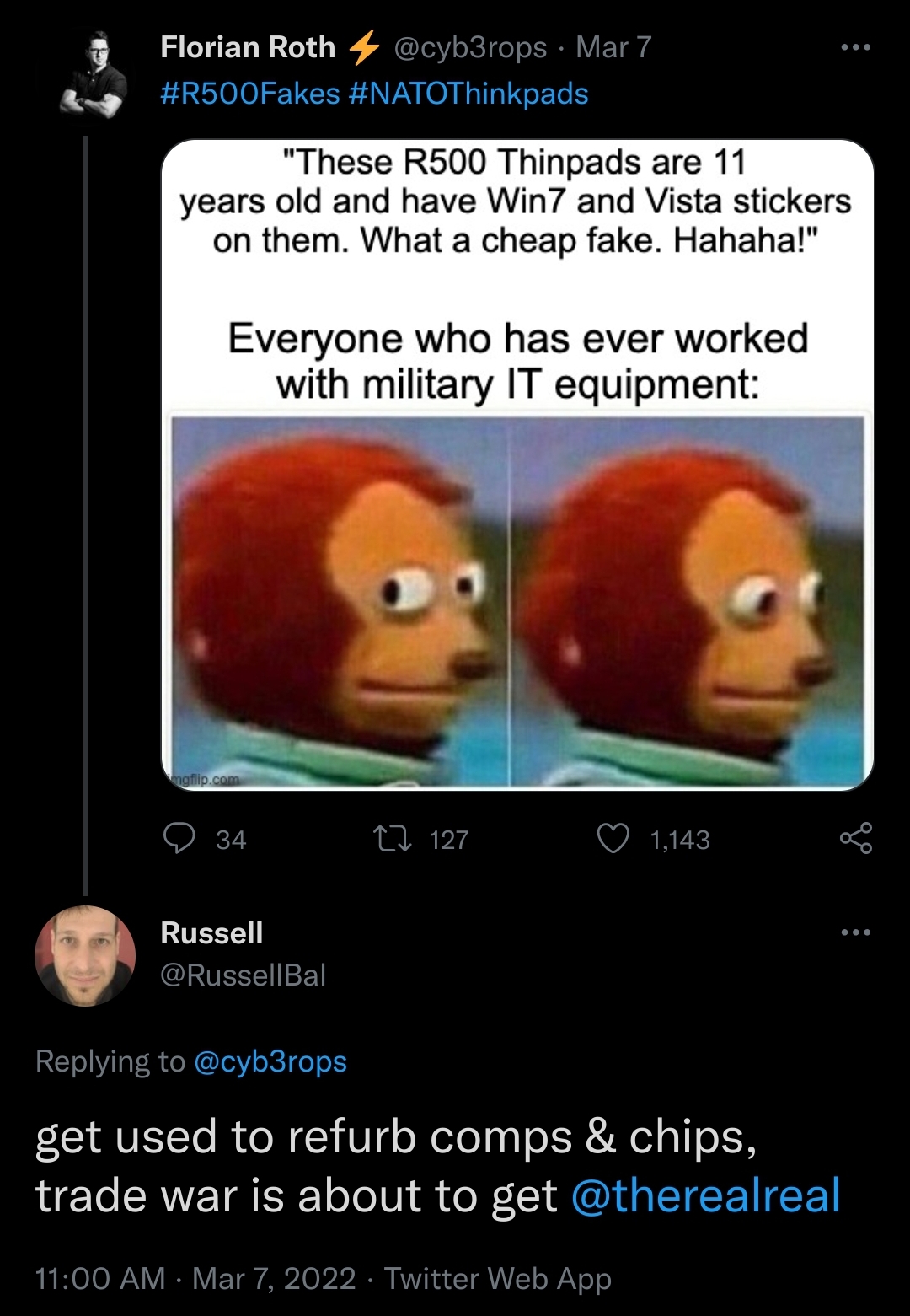Screen dimensions: 910x1316
Task: Click the @cyb3rops handle in the header
Action: point(470,47)
